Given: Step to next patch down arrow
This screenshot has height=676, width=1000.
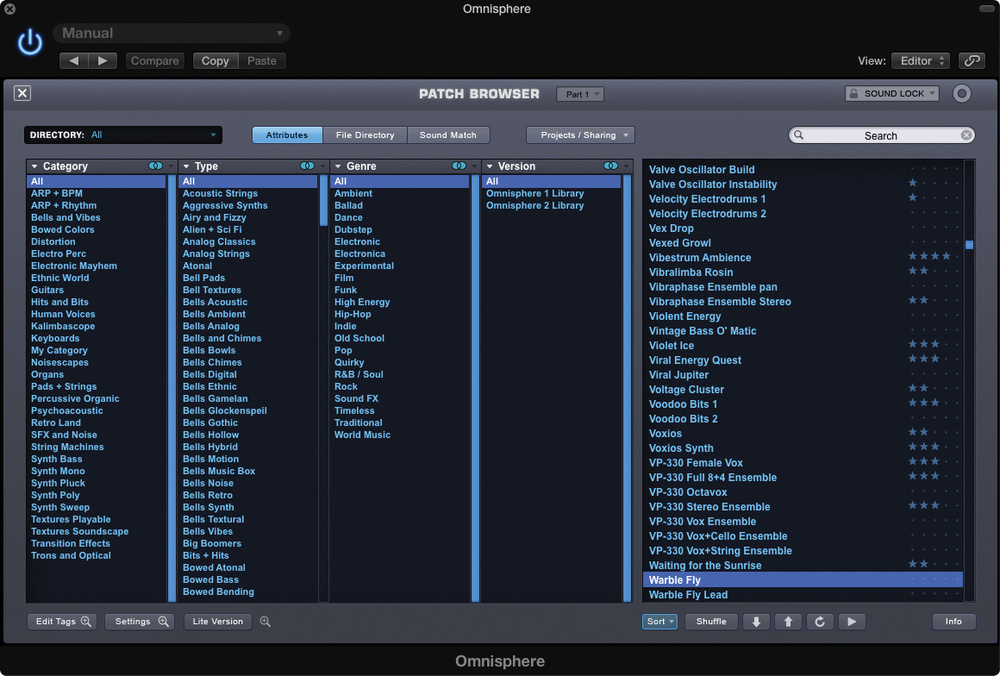Looking at the screenshot, I should [x=756, y=621].
